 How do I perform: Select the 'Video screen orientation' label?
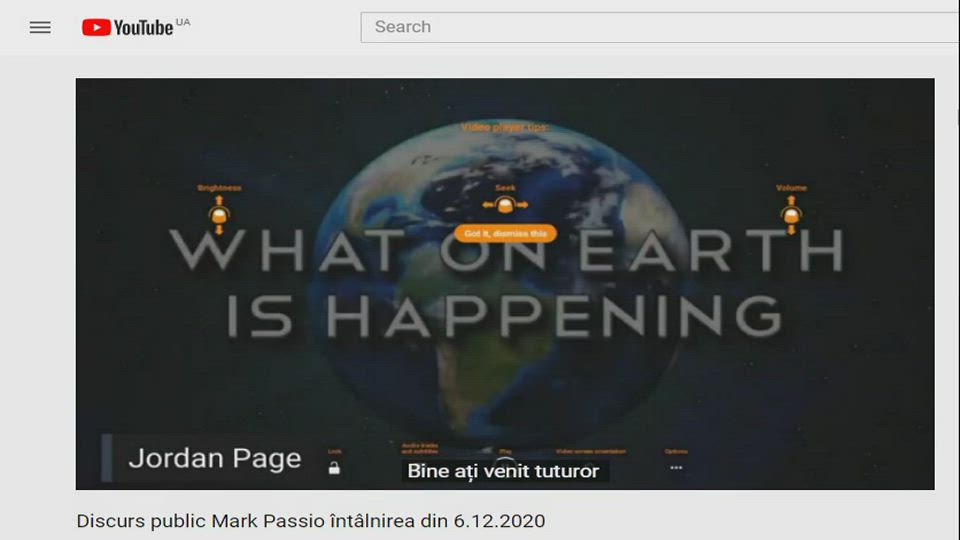point(591,451)
